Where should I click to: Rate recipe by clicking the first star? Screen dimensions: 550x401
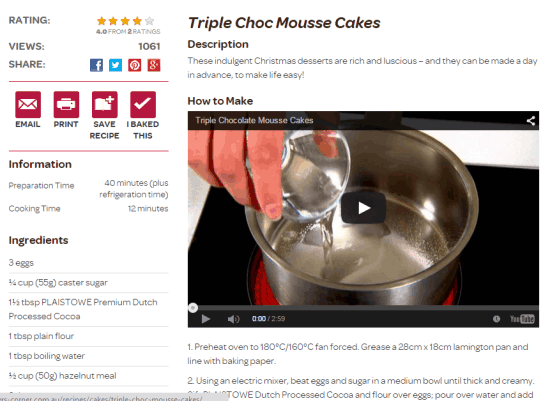[102, 21]
